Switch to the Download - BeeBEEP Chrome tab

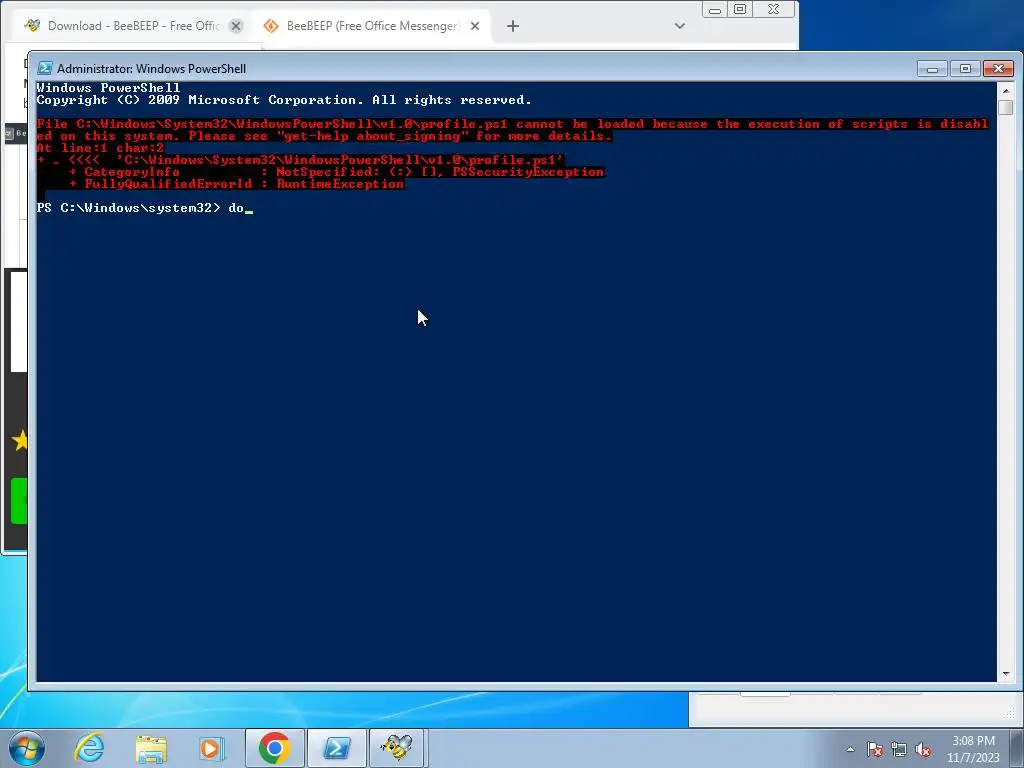pyautogui.click(x=133, y=26)
